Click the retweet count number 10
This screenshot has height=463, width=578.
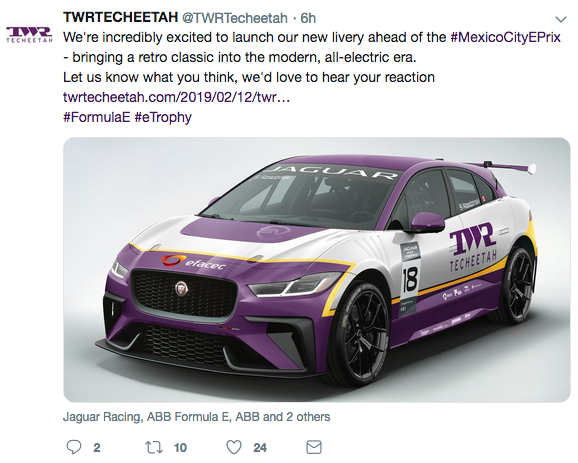coord(180,448)
